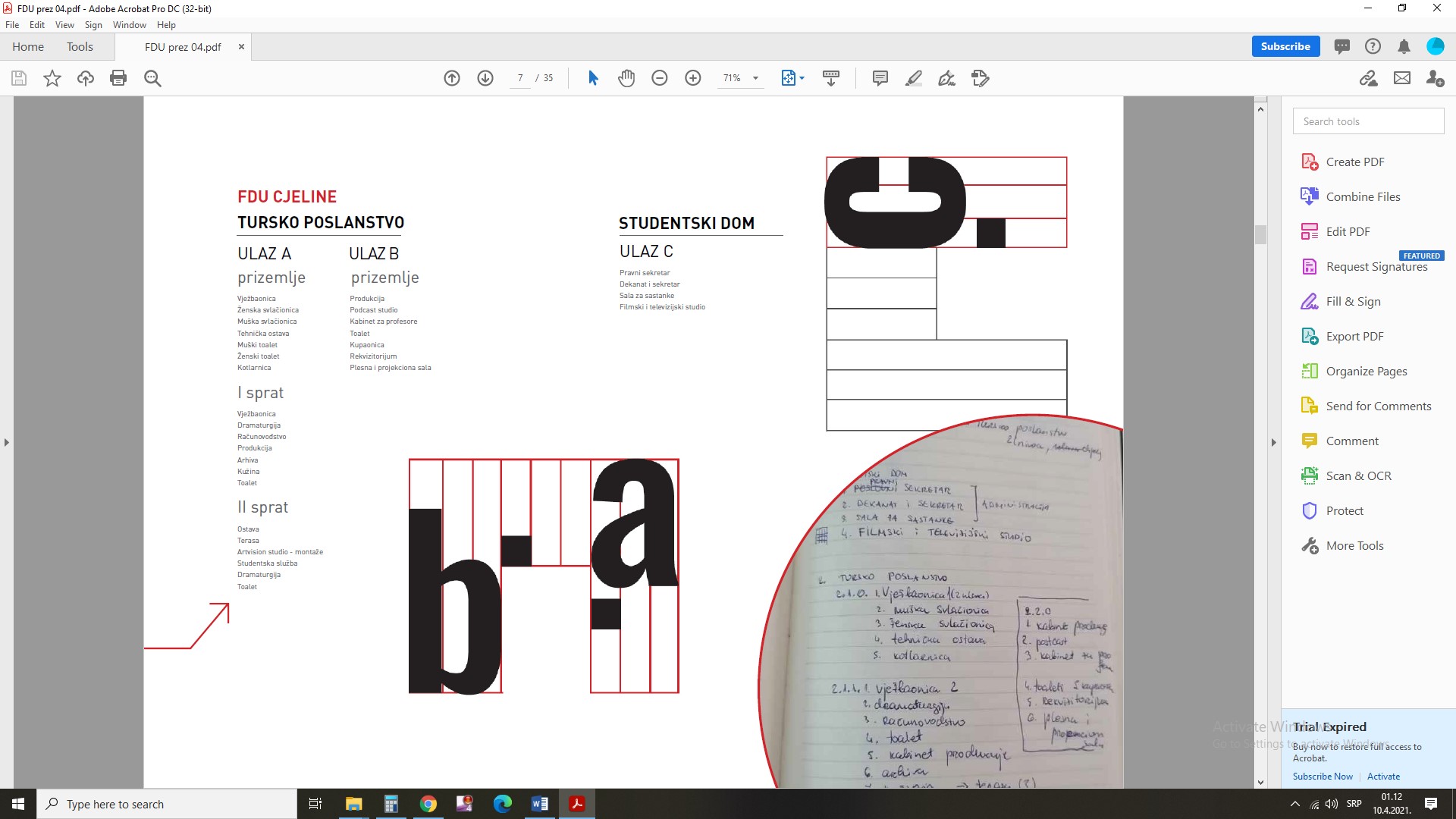
Task: Print the document using the printer icon
Action: point(118,78)
